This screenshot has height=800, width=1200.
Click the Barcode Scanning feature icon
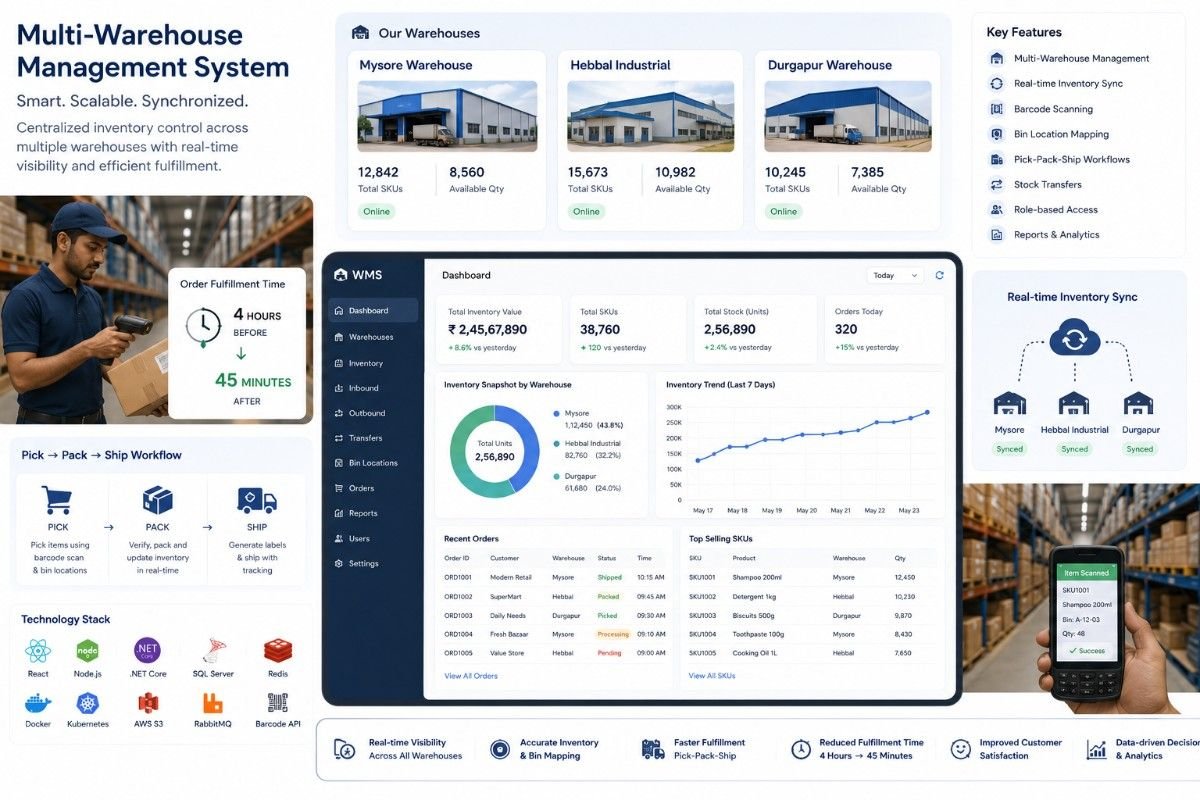996,109
